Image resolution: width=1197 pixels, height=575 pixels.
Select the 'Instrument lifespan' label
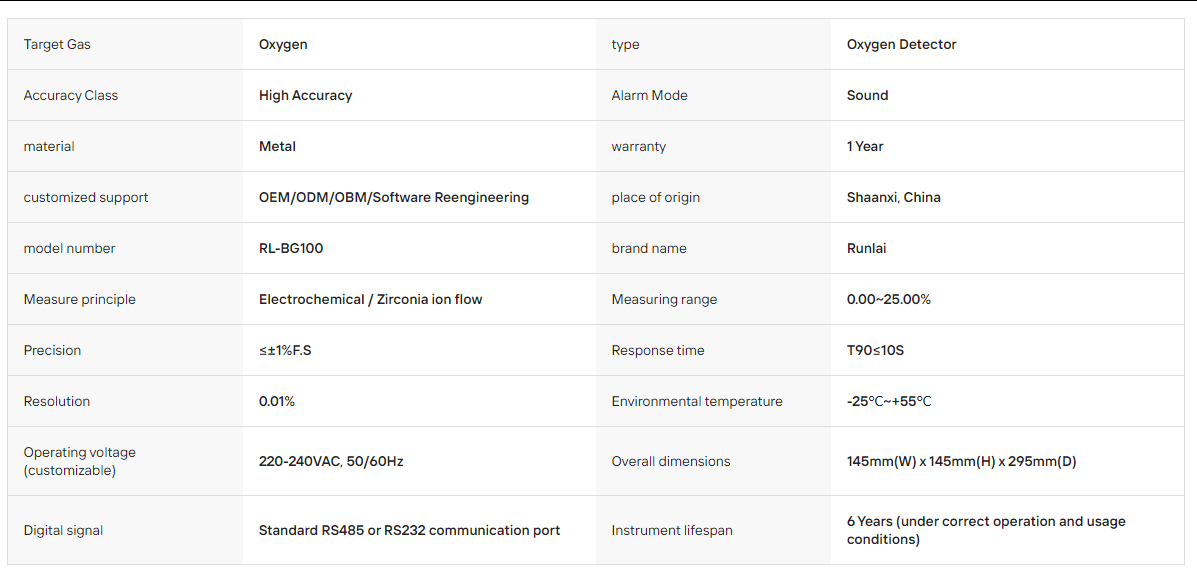click(672, 530)
